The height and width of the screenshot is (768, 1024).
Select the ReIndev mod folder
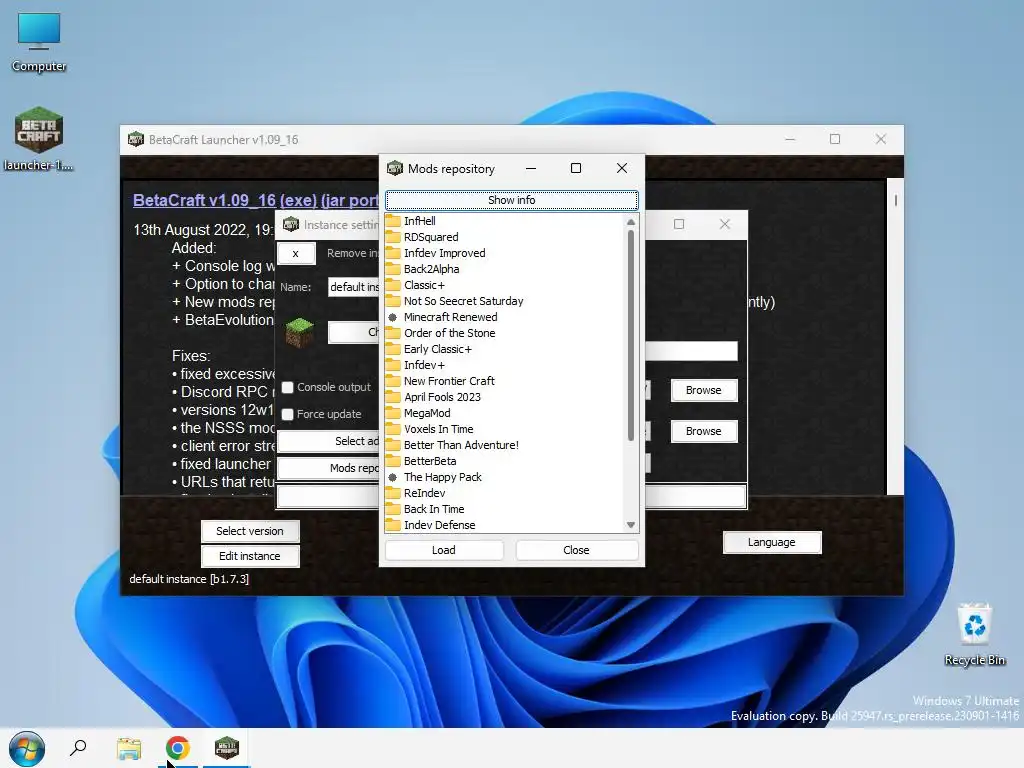tap(416, 493)
